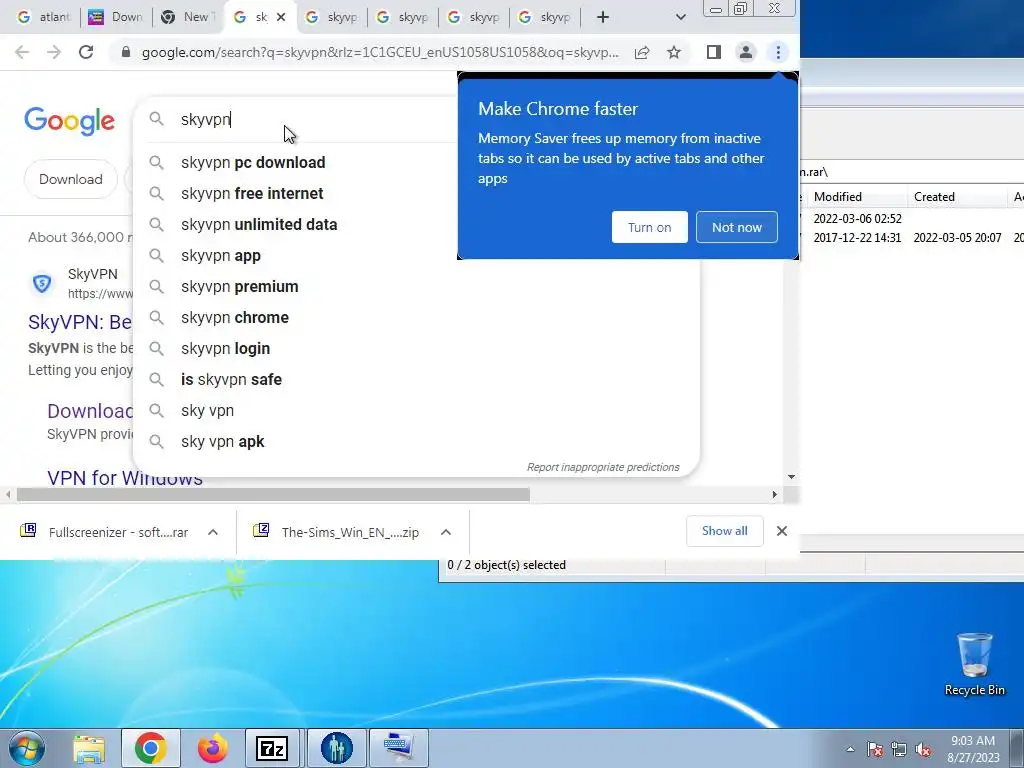Viewport: 1024px width, 768px height.
Task: Select 2022-03-06 02:52 row in 7-Zip
Action: 912,219
